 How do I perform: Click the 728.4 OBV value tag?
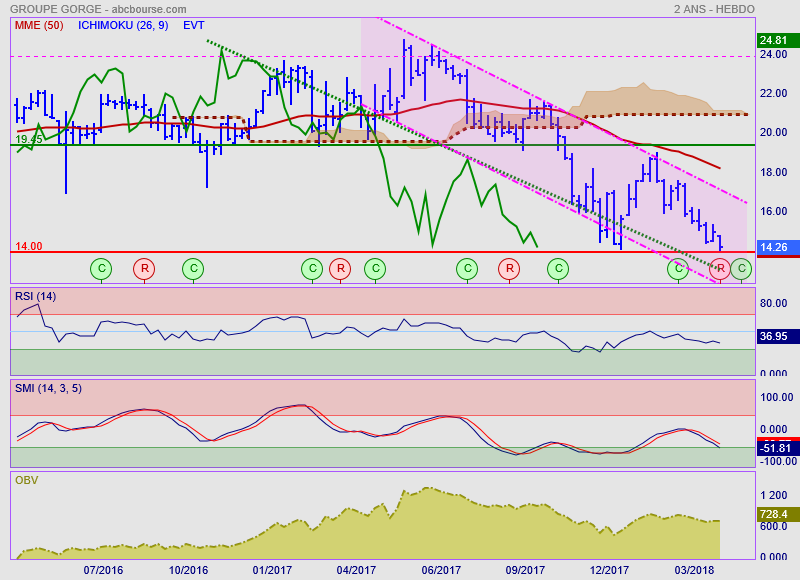pyautogui.click(x=778, y=514)
